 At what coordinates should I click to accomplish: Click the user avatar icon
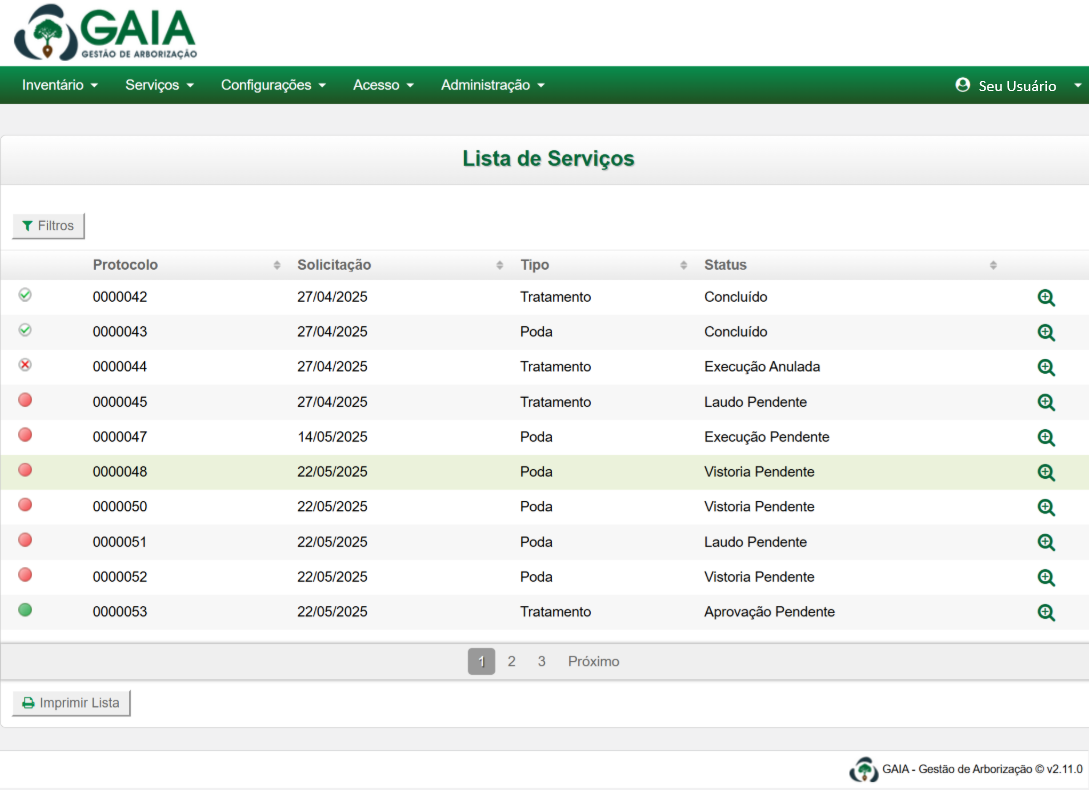[x=963, y=85]
